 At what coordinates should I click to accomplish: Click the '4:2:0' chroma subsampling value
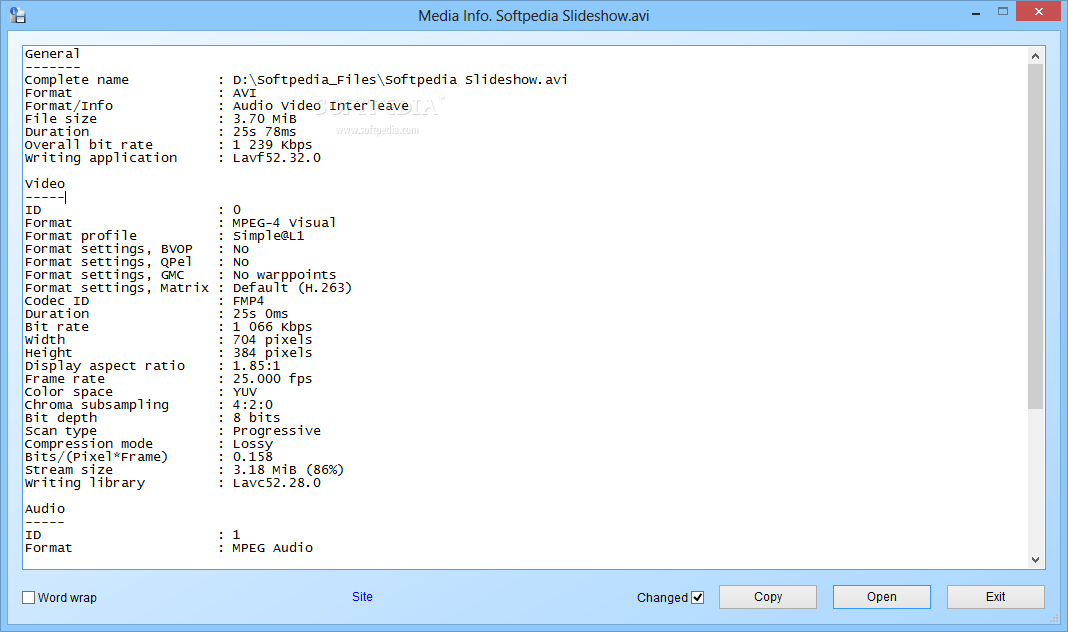[x=253, y=405]
